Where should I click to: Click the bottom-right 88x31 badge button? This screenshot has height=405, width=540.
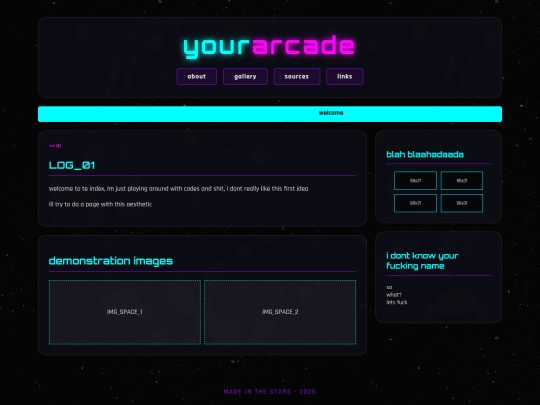coord(462,203)
